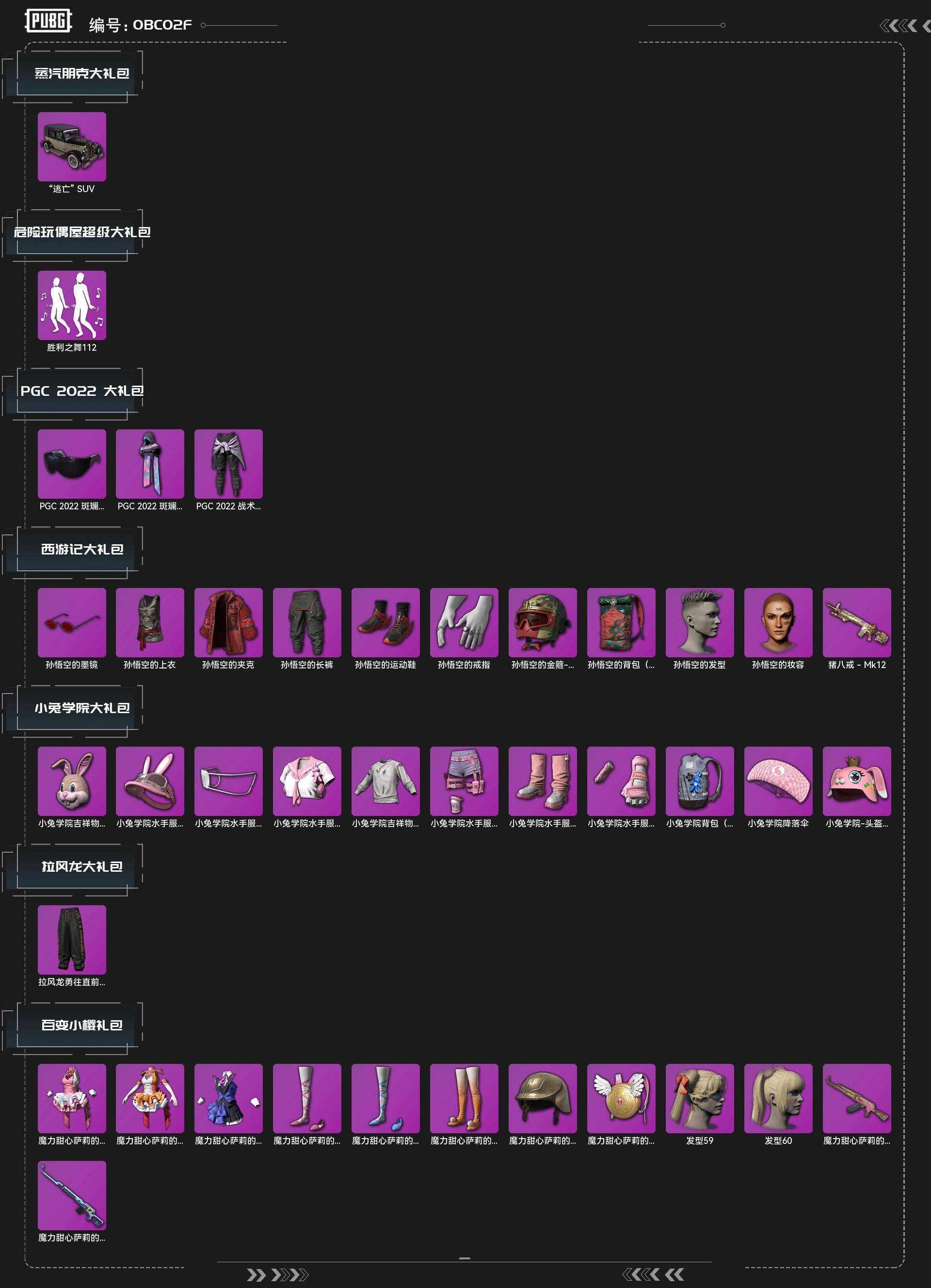Open the 蒸汽朋克大礼包 section header
The height and width of the screenshot is (1288, 931).
click(82, 73)
